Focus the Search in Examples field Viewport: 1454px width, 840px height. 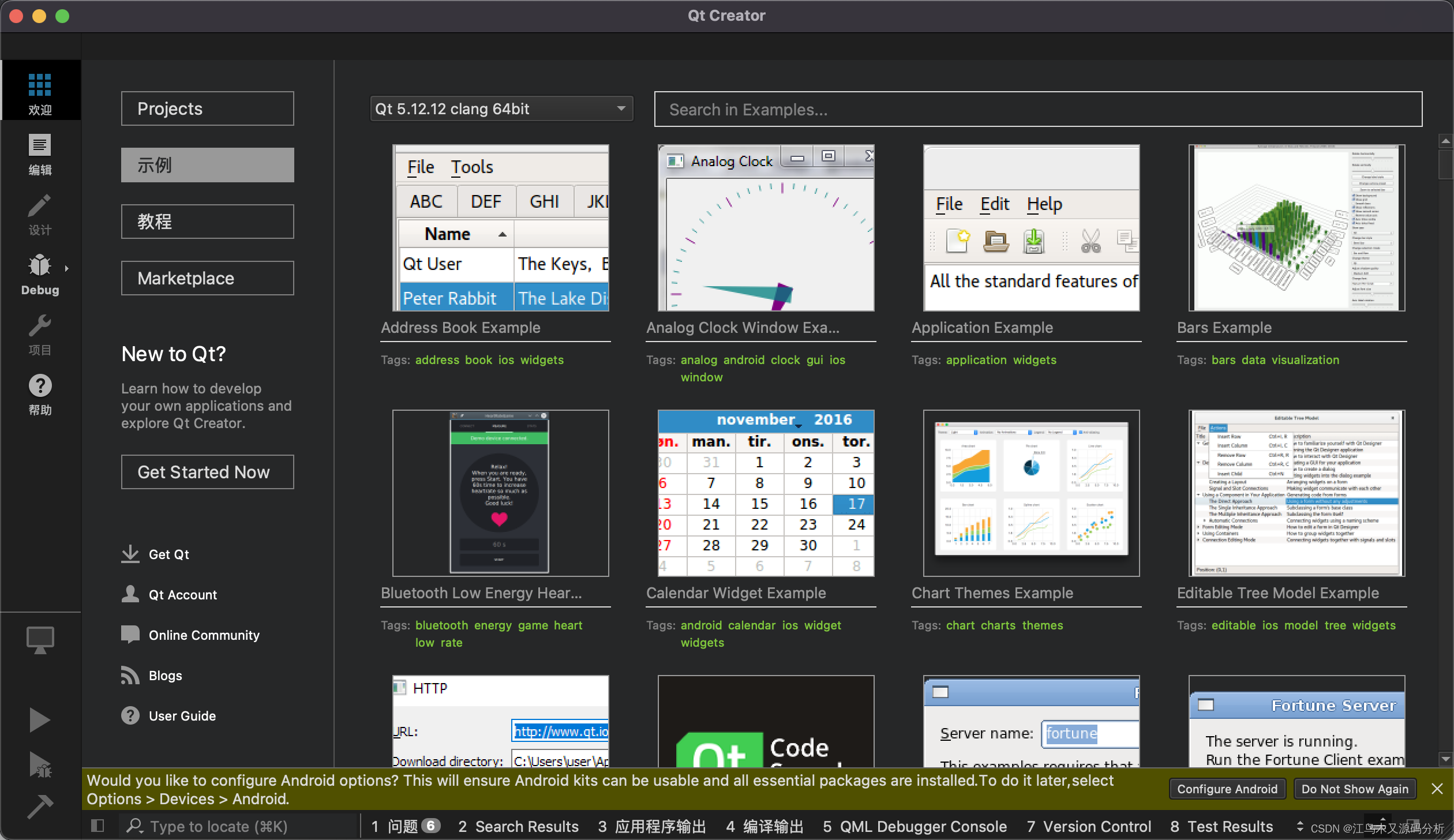(1038, 109)
